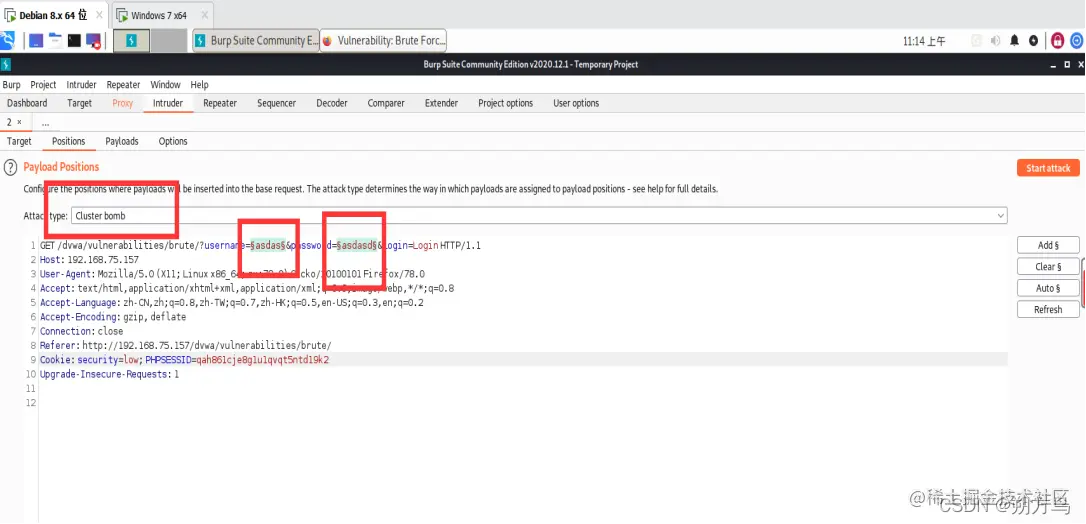Viewport: 1086px width, 524px height.
Task: Click the Referer header line in the request
Action: [186, 345]
